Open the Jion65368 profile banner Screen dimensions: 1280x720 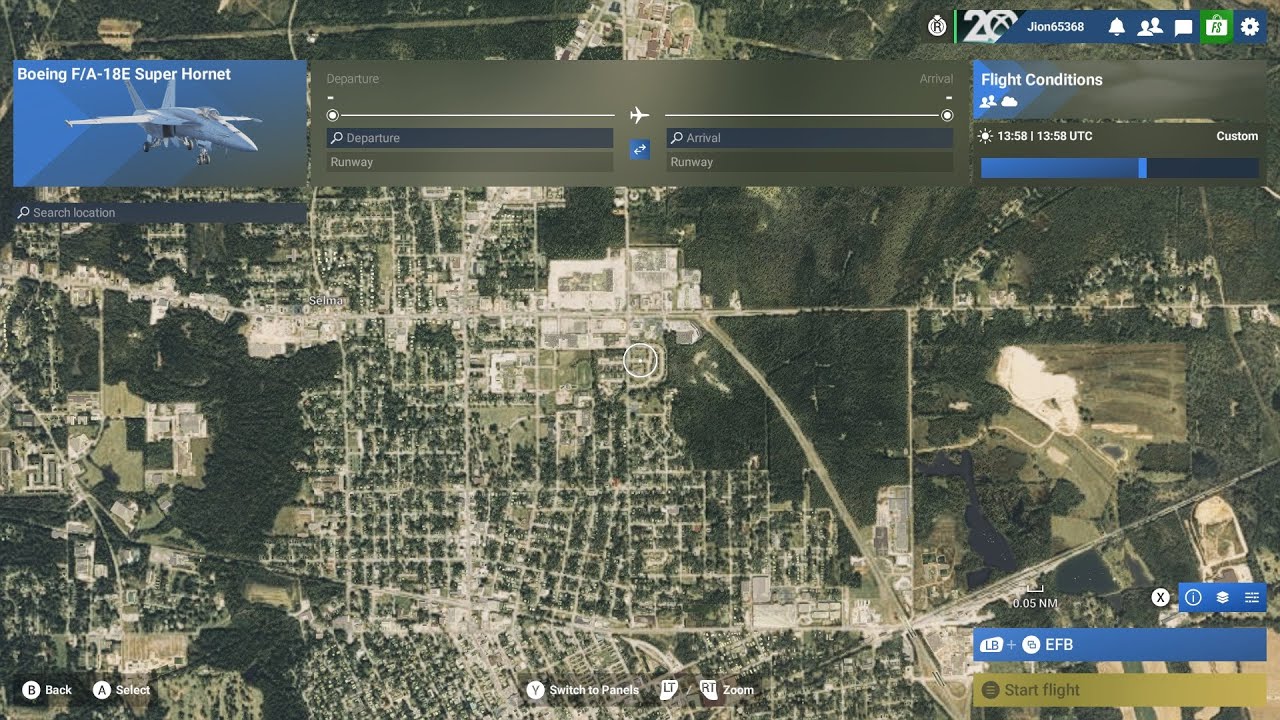tap(1027, 27)
